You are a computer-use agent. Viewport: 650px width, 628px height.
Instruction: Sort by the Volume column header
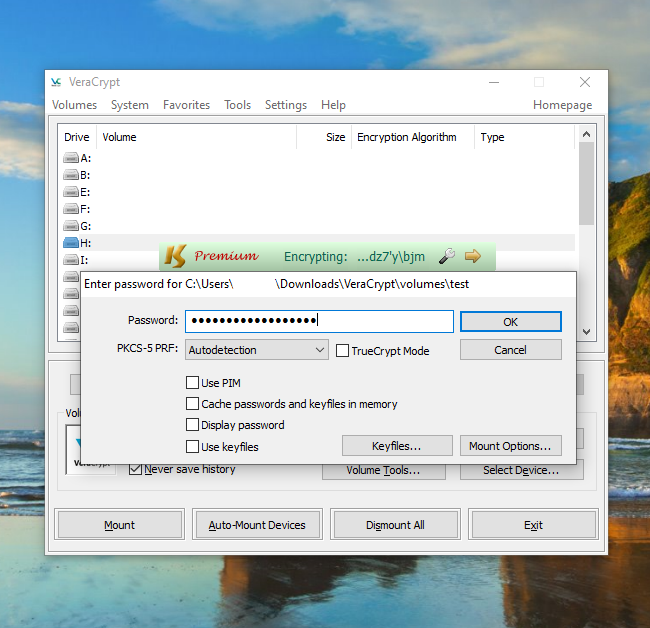[196, 137]
